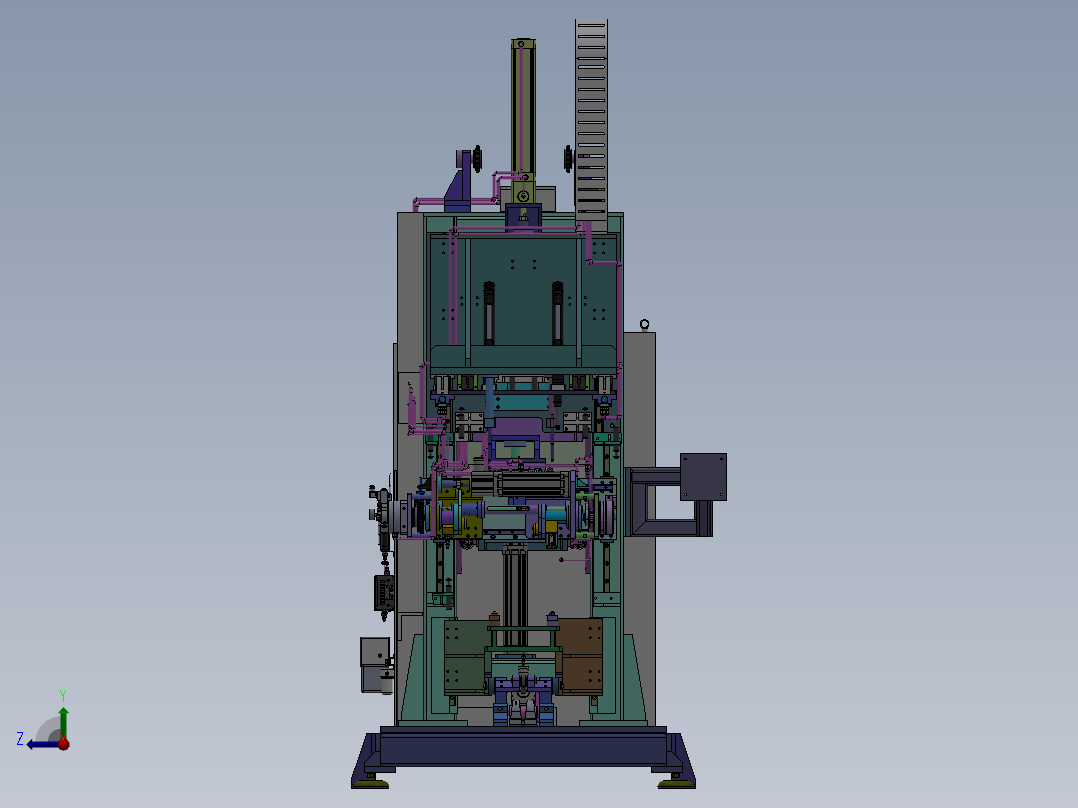The image size is (1078, 808).
Task: Click the blue Z axis arrow of the triad
Action: 41,744
